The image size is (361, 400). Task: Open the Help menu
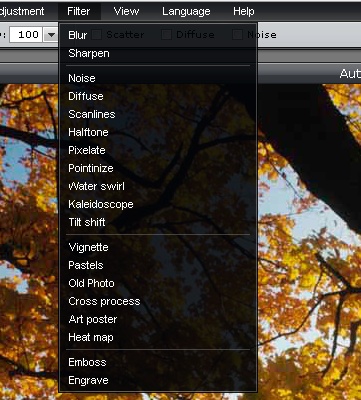[x=244, y=11]
